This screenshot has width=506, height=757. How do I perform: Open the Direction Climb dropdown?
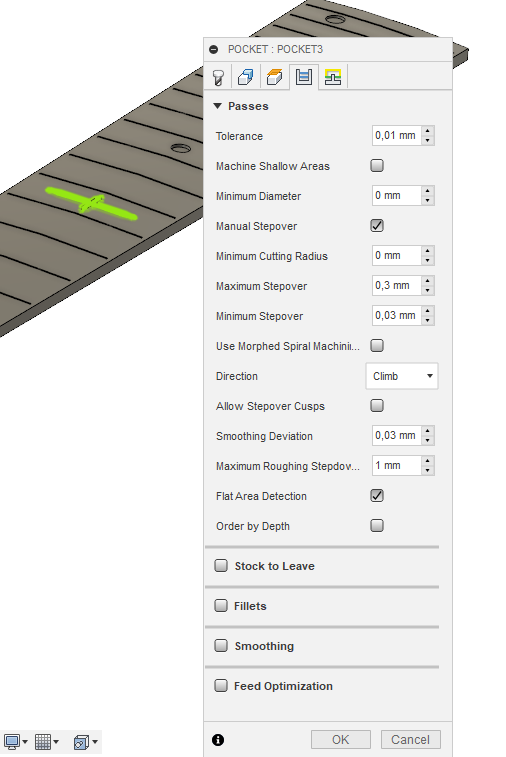coord(402,376)
